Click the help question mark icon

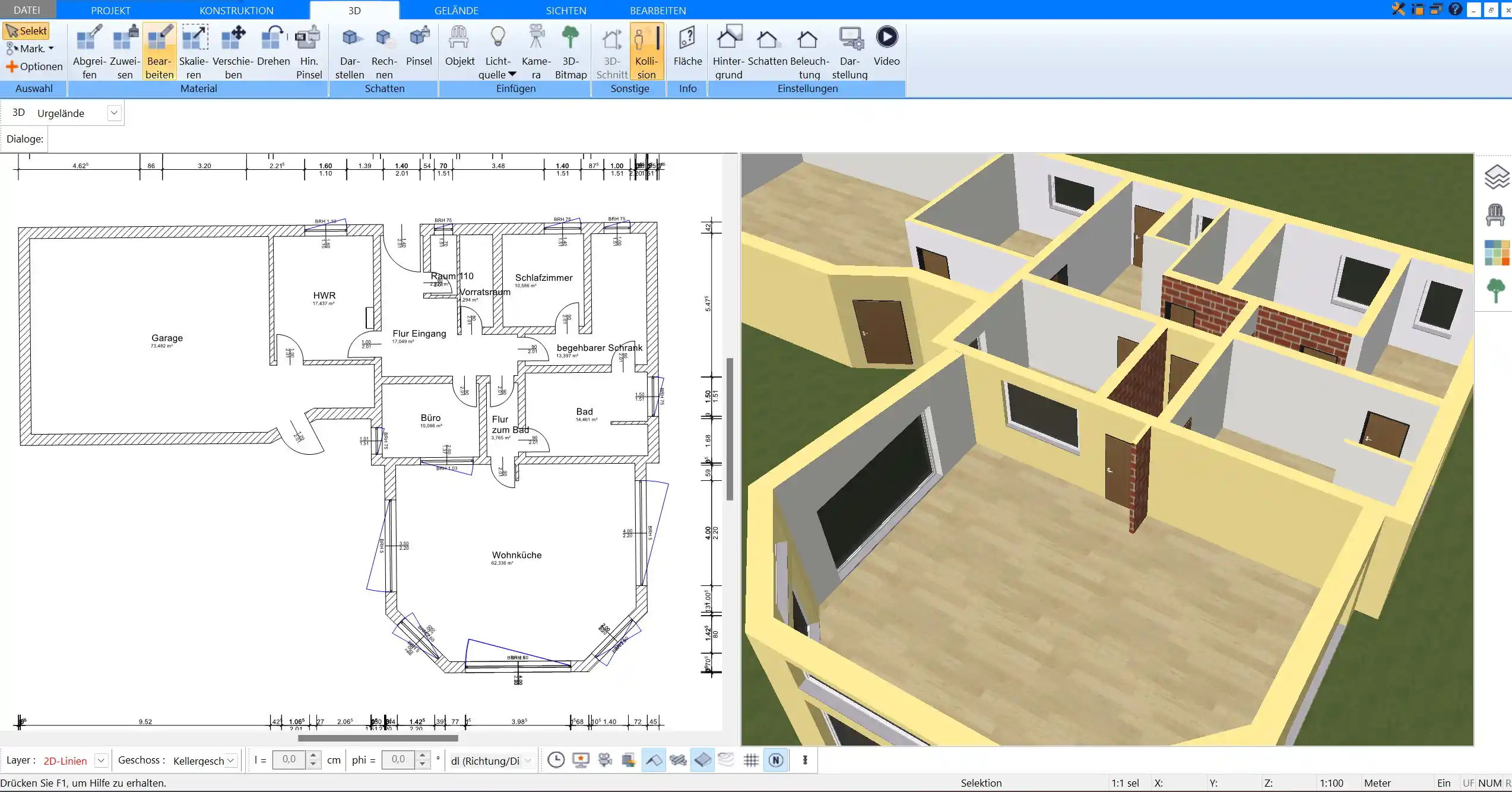pos(1455,9)
